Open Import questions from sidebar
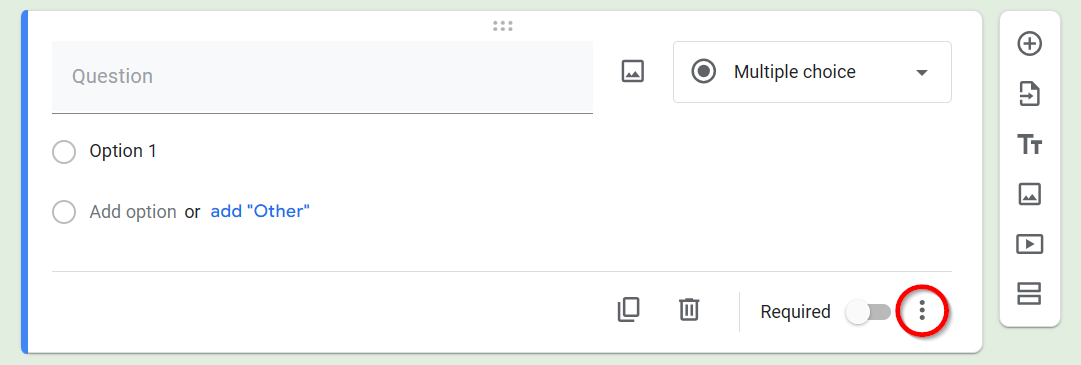1081x365 pixels. click(x=1029, y=94)
